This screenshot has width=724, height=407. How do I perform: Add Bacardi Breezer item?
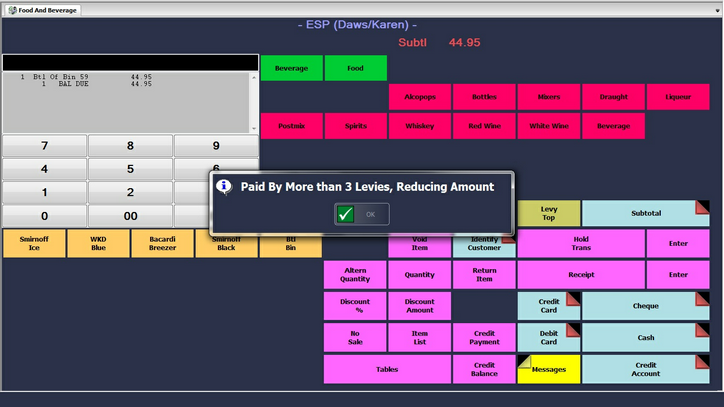coord(162,244)
